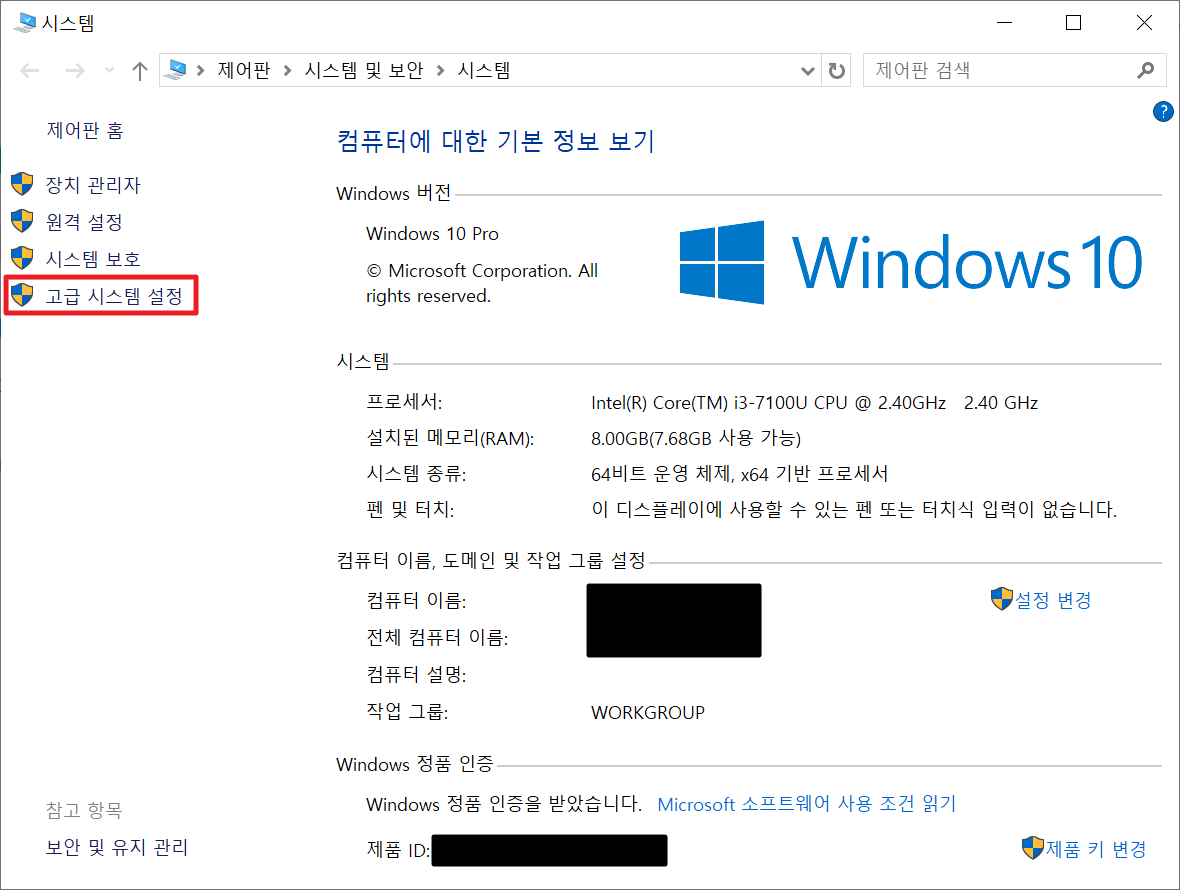Click system icon in title bar
The width and height of the screenshot is (1180, 890).
click(x=24, y=23)
